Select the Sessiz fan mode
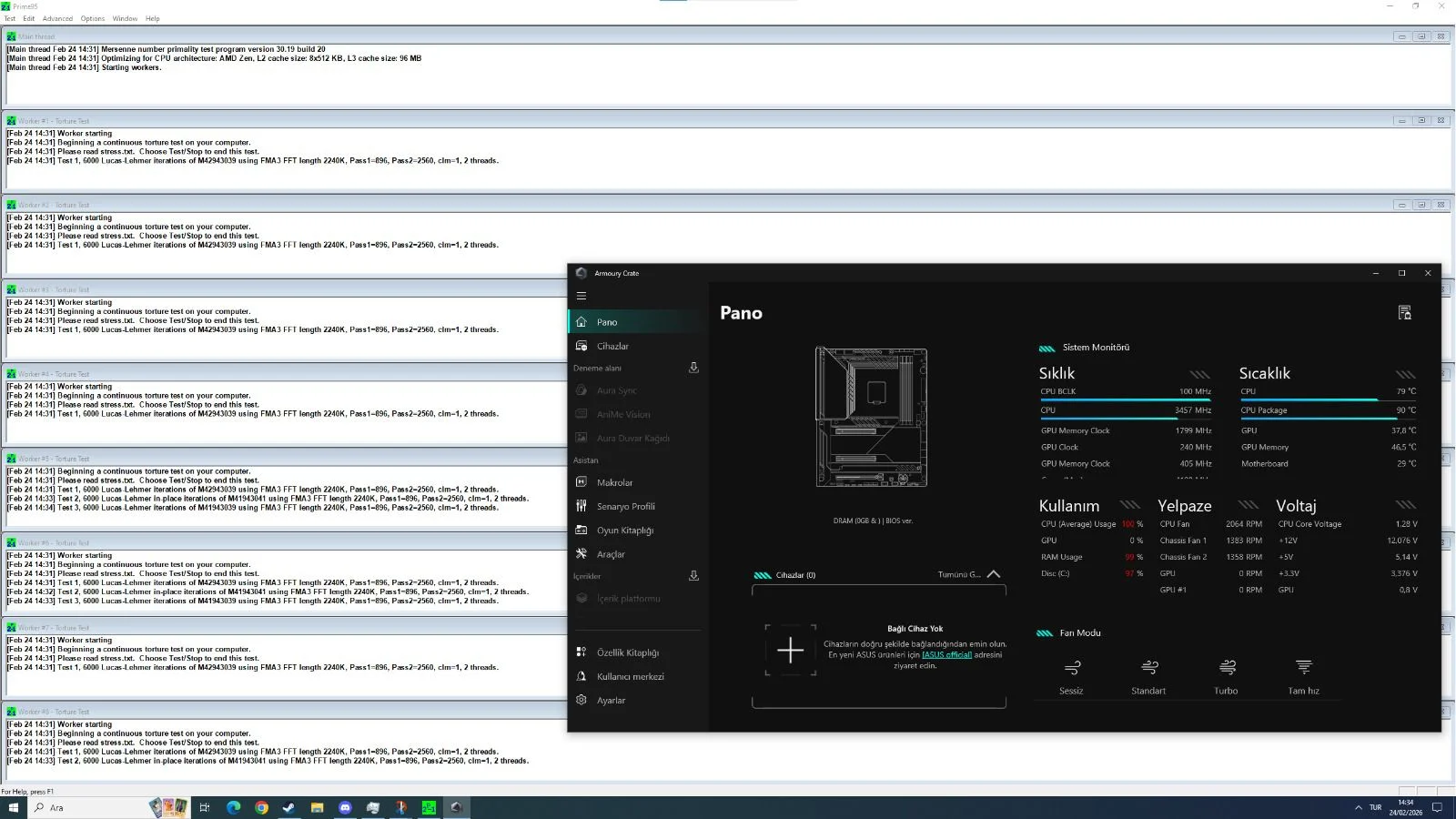The width and height of the screenshot is (1456, 819). click(x=1071, y=677)
